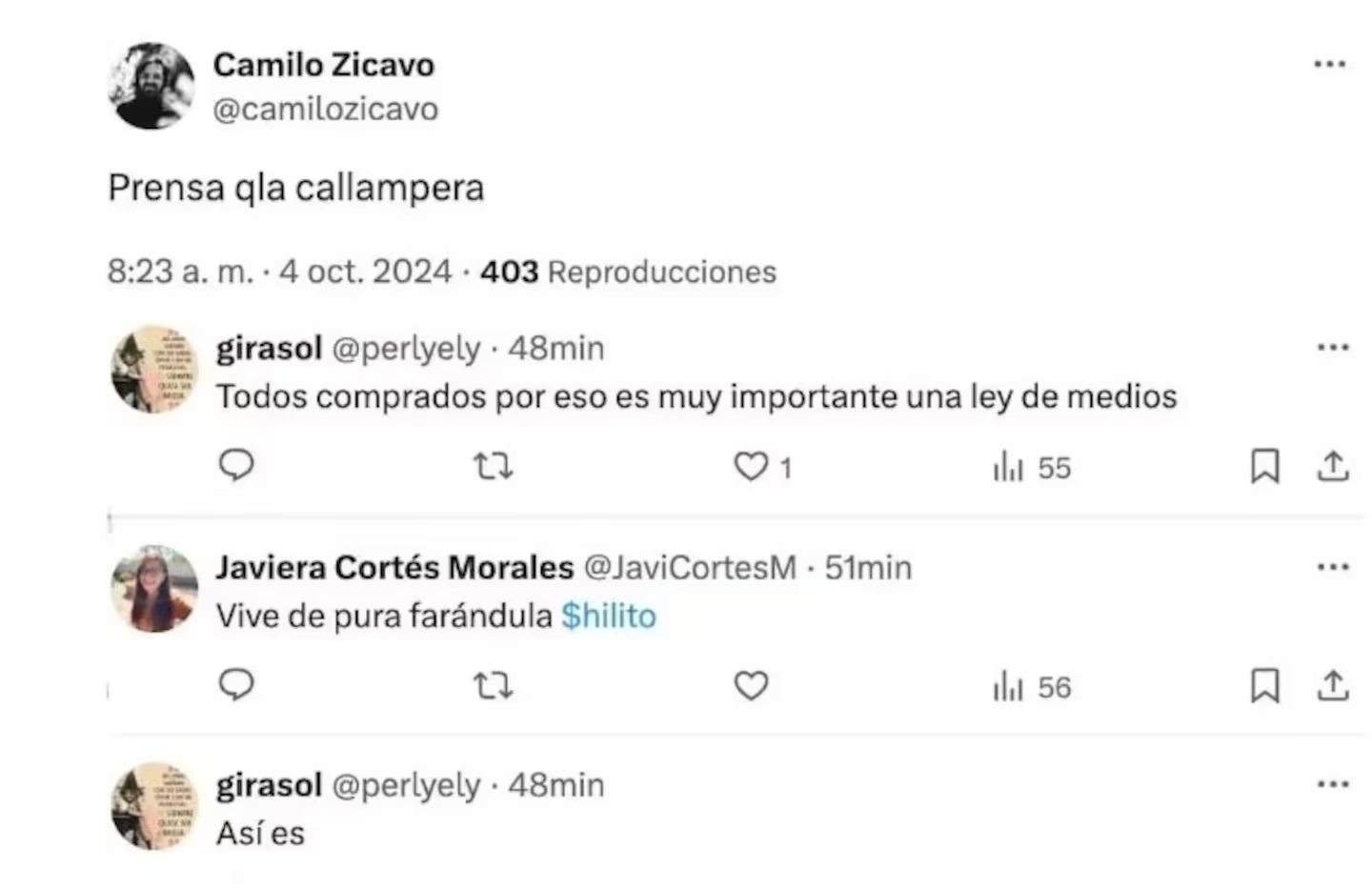Image resolution: width=1372 pixels, height=890 pixels.
Task: Toggle bookmark on girasol's tweet
Action: (x=1264, y=466)
